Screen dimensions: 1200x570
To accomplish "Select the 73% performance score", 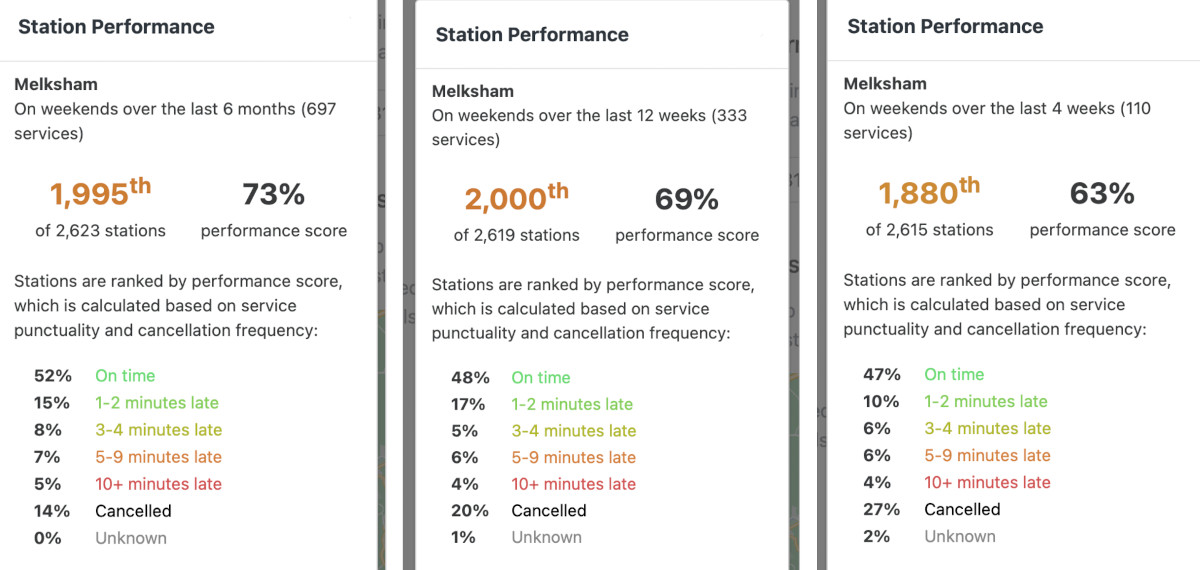I will [273, 194].
